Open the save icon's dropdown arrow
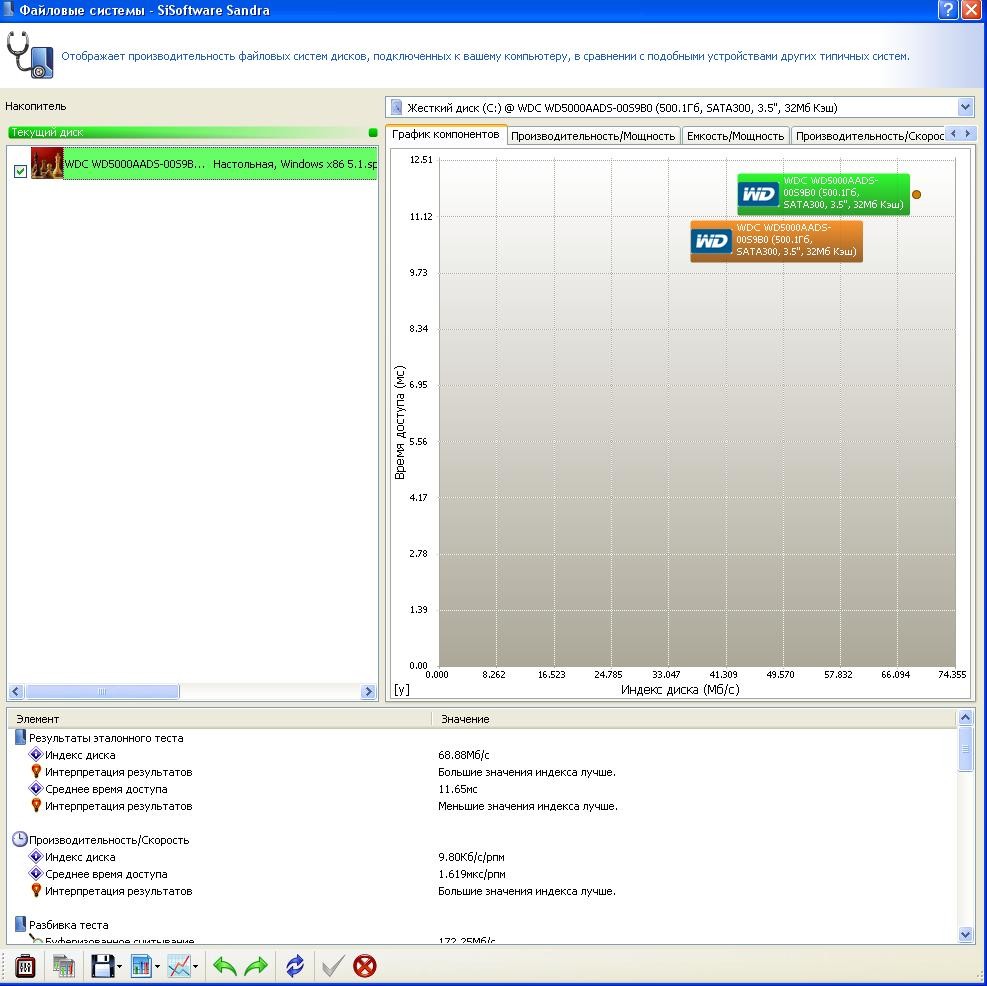Viewport: 987px width, 986px height. point(120,966)
